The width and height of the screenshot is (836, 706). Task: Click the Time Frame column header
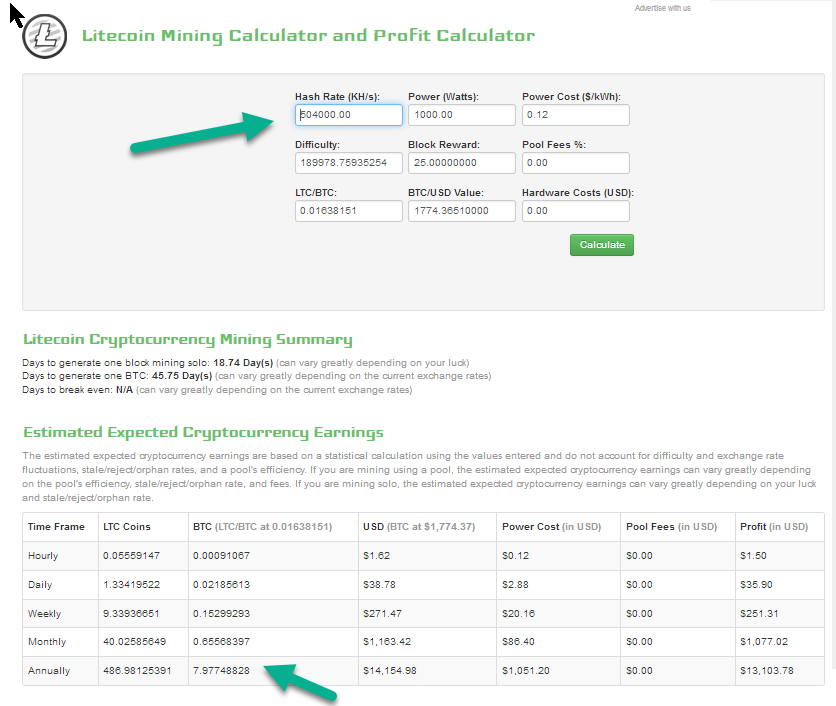[56, 527]
